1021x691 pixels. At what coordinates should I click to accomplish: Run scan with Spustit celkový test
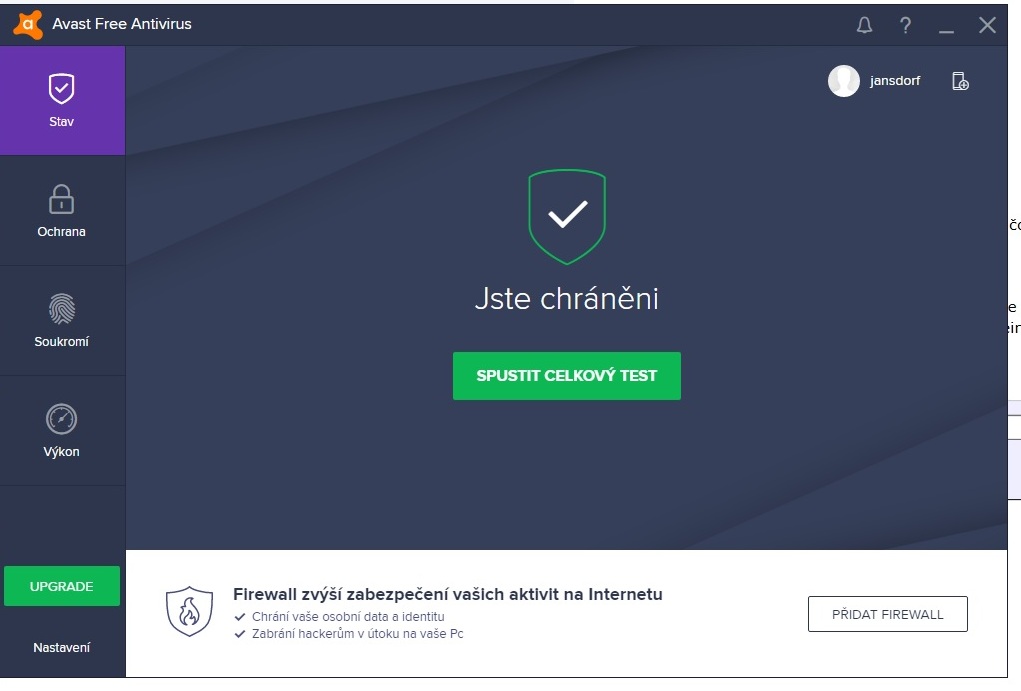567,376
